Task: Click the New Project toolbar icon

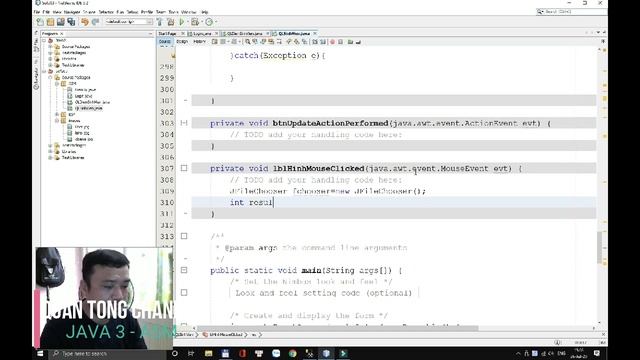Action: coord(50,22)
